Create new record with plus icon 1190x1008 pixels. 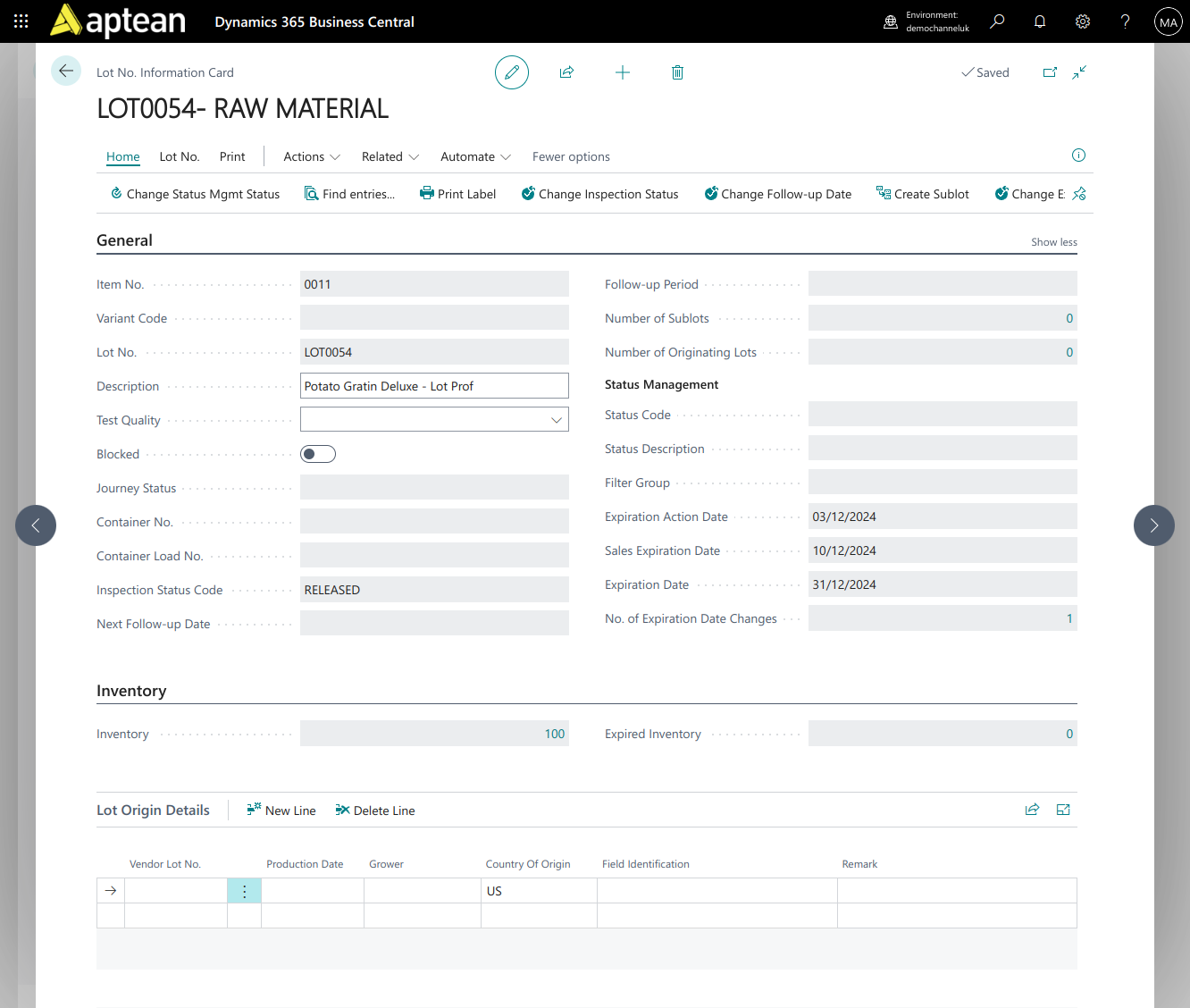pos(623,72)
